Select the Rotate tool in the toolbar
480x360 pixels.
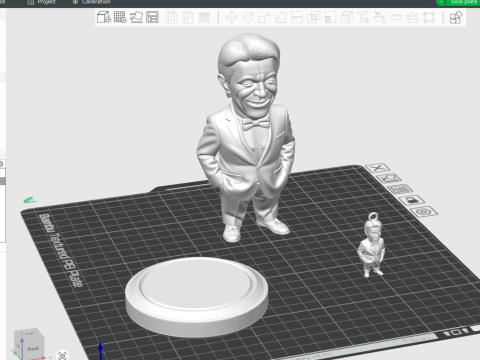click(x=248, y=17)
